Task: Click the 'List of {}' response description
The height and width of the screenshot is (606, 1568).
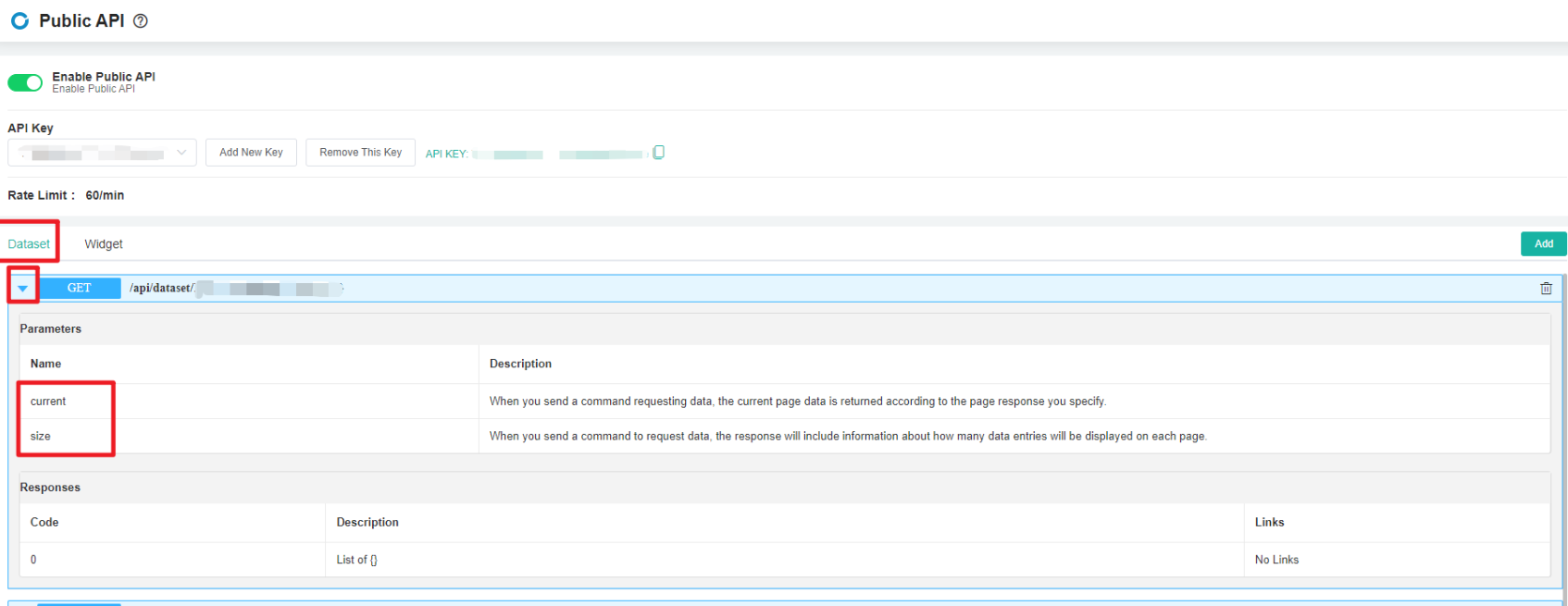Action: [x=356, y=560]
